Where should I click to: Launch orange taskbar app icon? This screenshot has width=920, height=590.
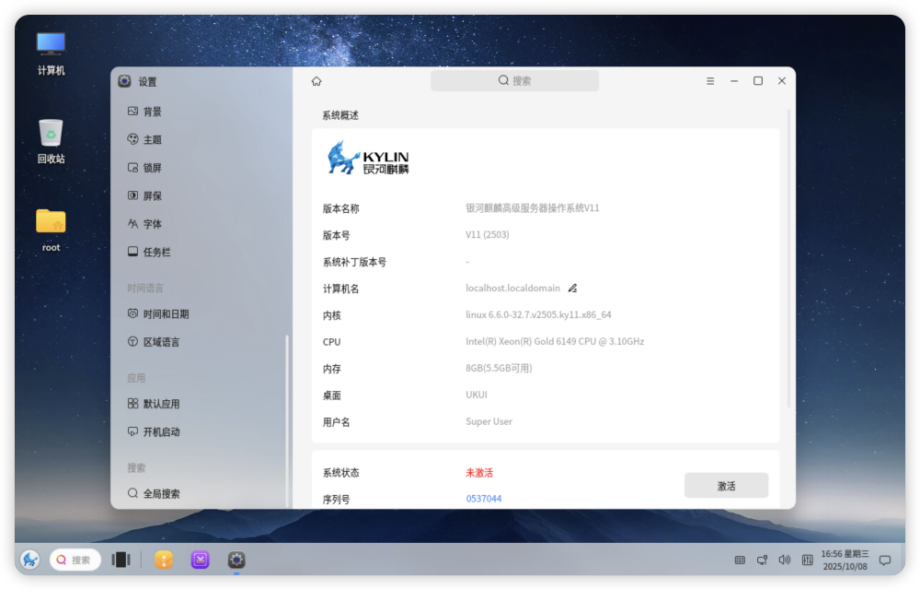(x=164, y=560)
